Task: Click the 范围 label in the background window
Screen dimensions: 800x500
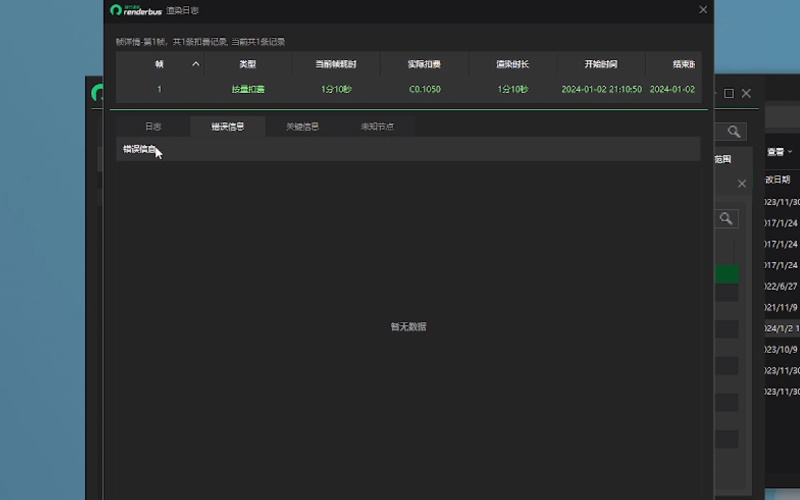Action: pyautogui.click(x=723, y=159)
